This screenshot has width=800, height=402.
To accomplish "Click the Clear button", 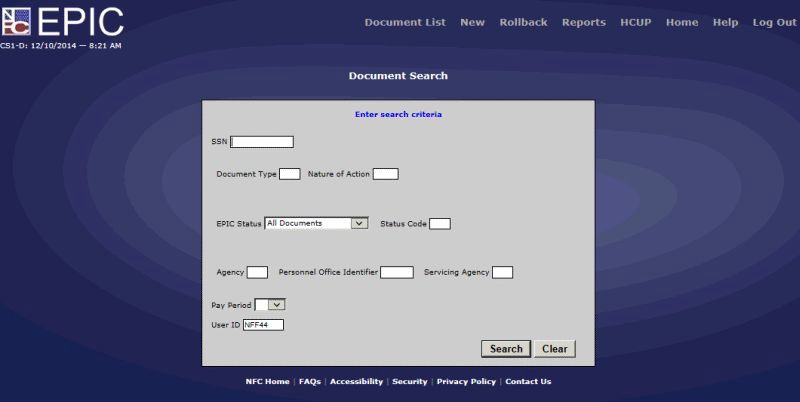I will 555,349.
